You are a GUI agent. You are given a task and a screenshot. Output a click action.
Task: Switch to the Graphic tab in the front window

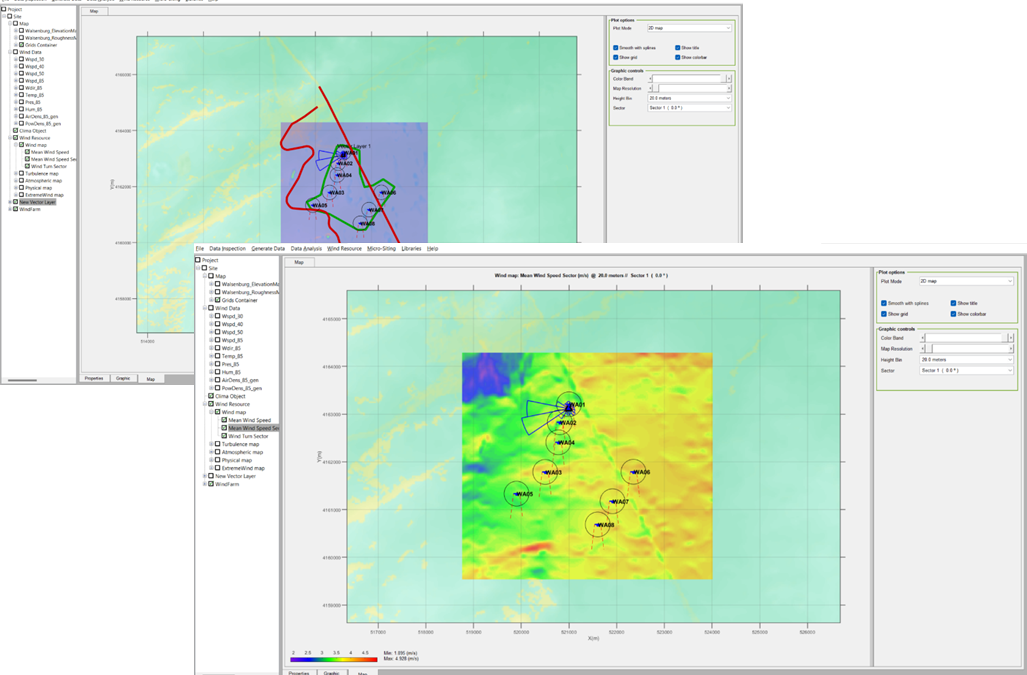[330, 672]
